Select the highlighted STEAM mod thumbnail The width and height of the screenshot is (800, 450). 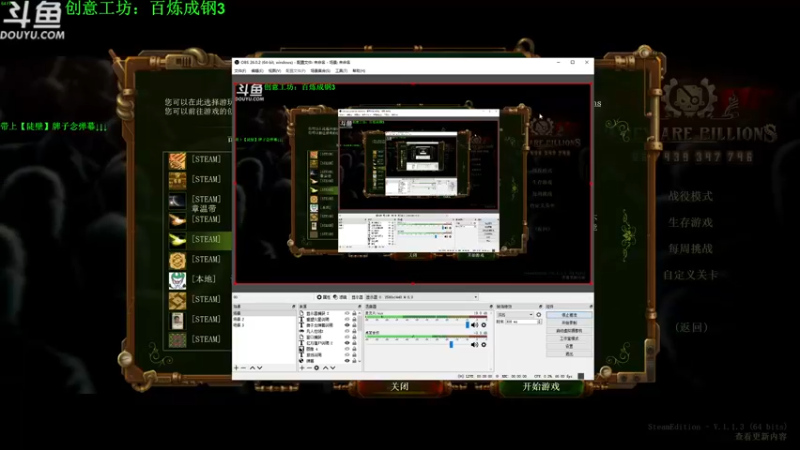[x=178, y=240]
